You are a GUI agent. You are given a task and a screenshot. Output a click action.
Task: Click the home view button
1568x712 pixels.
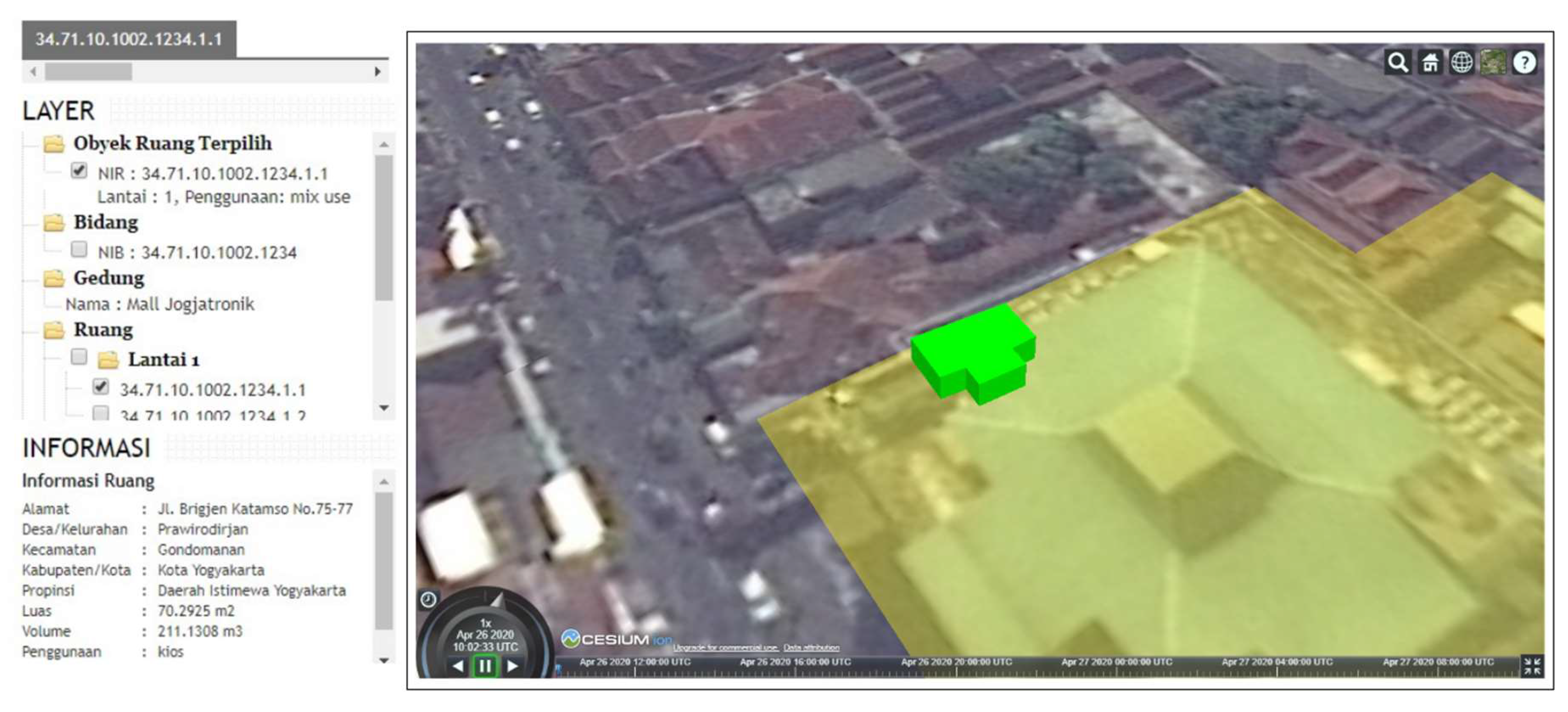[1430, 62]
